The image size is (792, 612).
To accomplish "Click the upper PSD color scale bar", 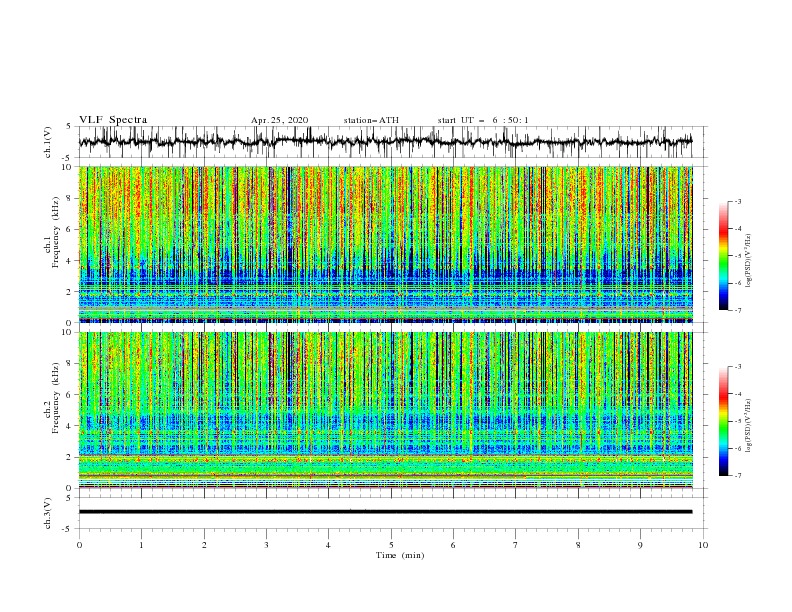I will pos(724,256).
